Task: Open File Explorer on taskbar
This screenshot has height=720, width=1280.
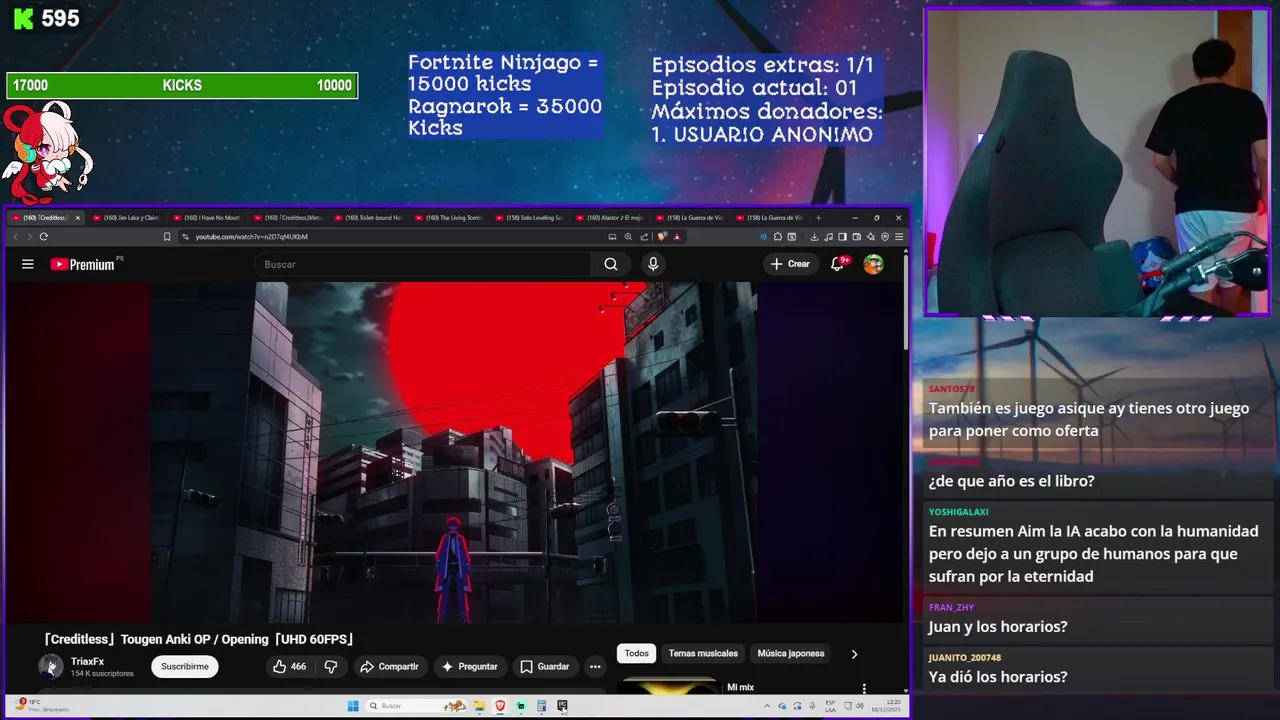Action: coord(480,706)
